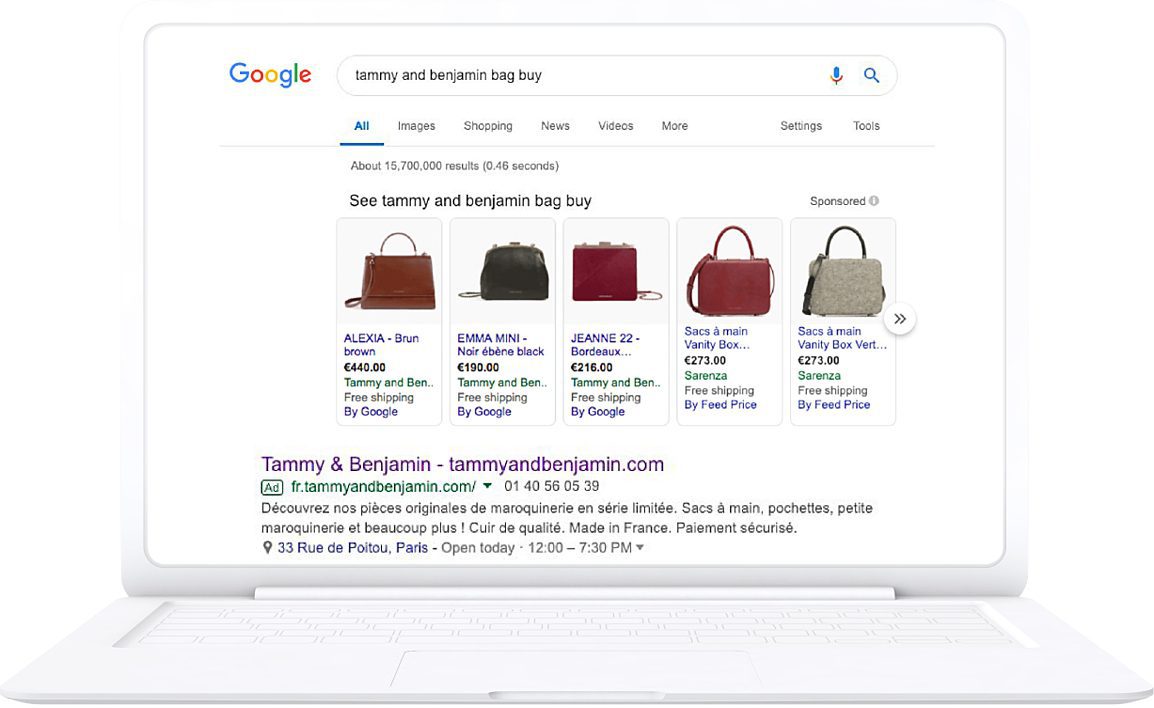Image resolution: width=1154 pixels, height=708 pixels.
Task: Expand the opening hours dropdown arrow
Action: 640,548
